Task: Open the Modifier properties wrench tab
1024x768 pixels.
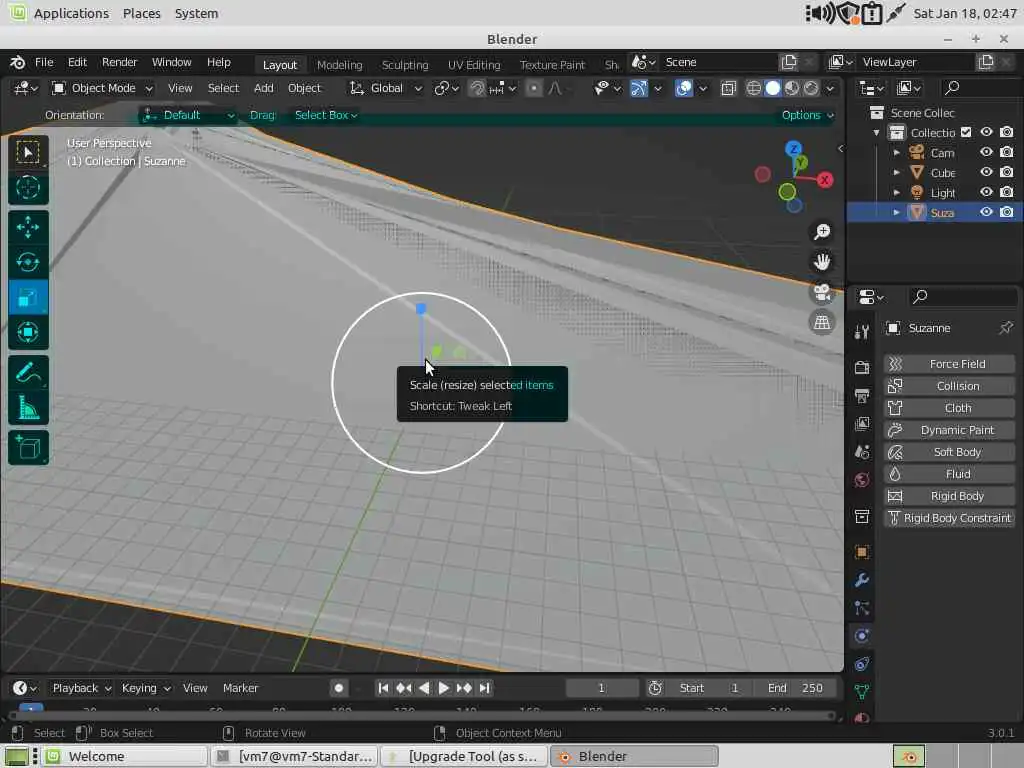Action: click(862, 580)
